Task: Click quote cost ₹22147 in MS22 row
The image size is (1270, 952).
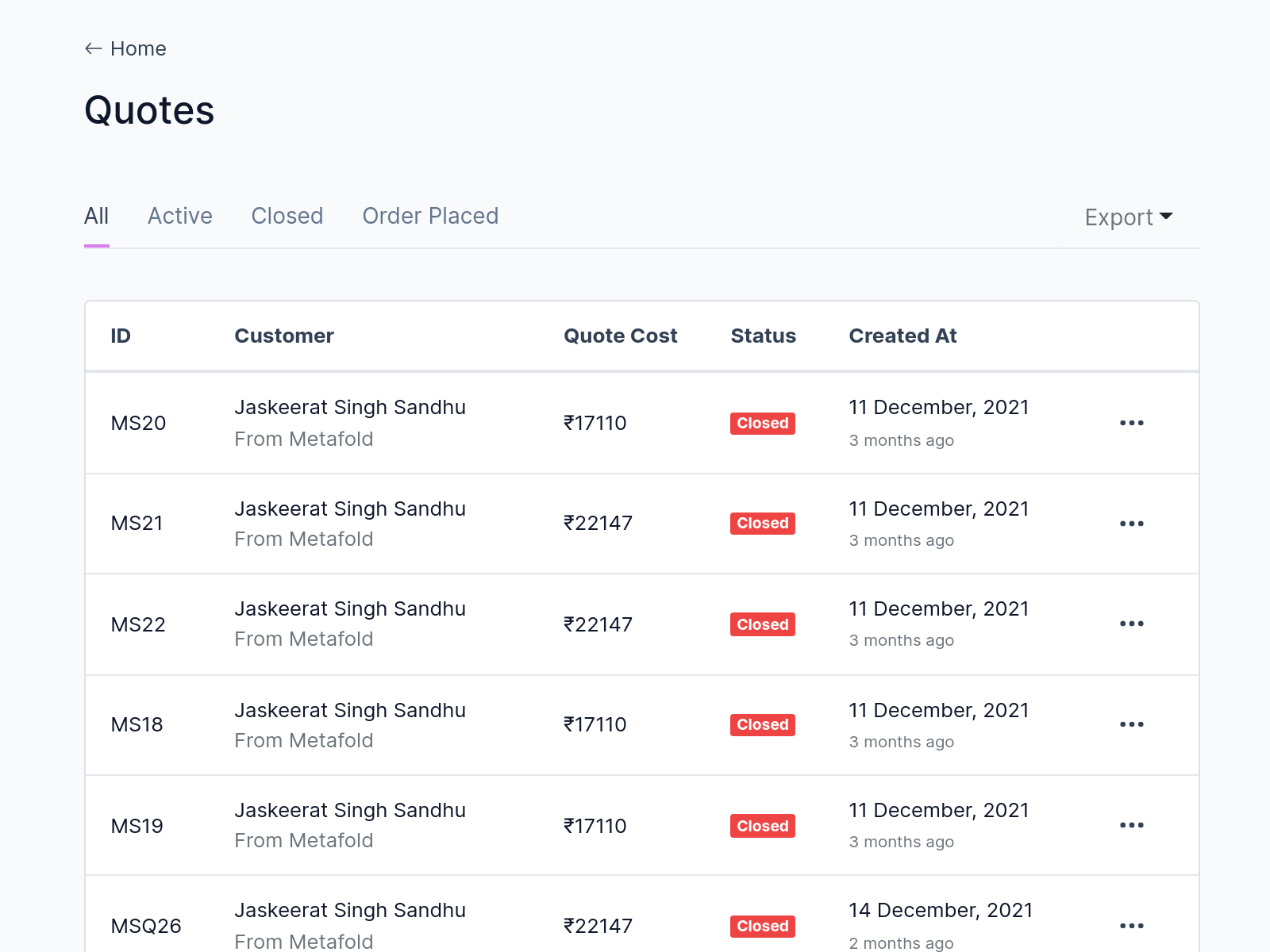Action: [598, 624]
